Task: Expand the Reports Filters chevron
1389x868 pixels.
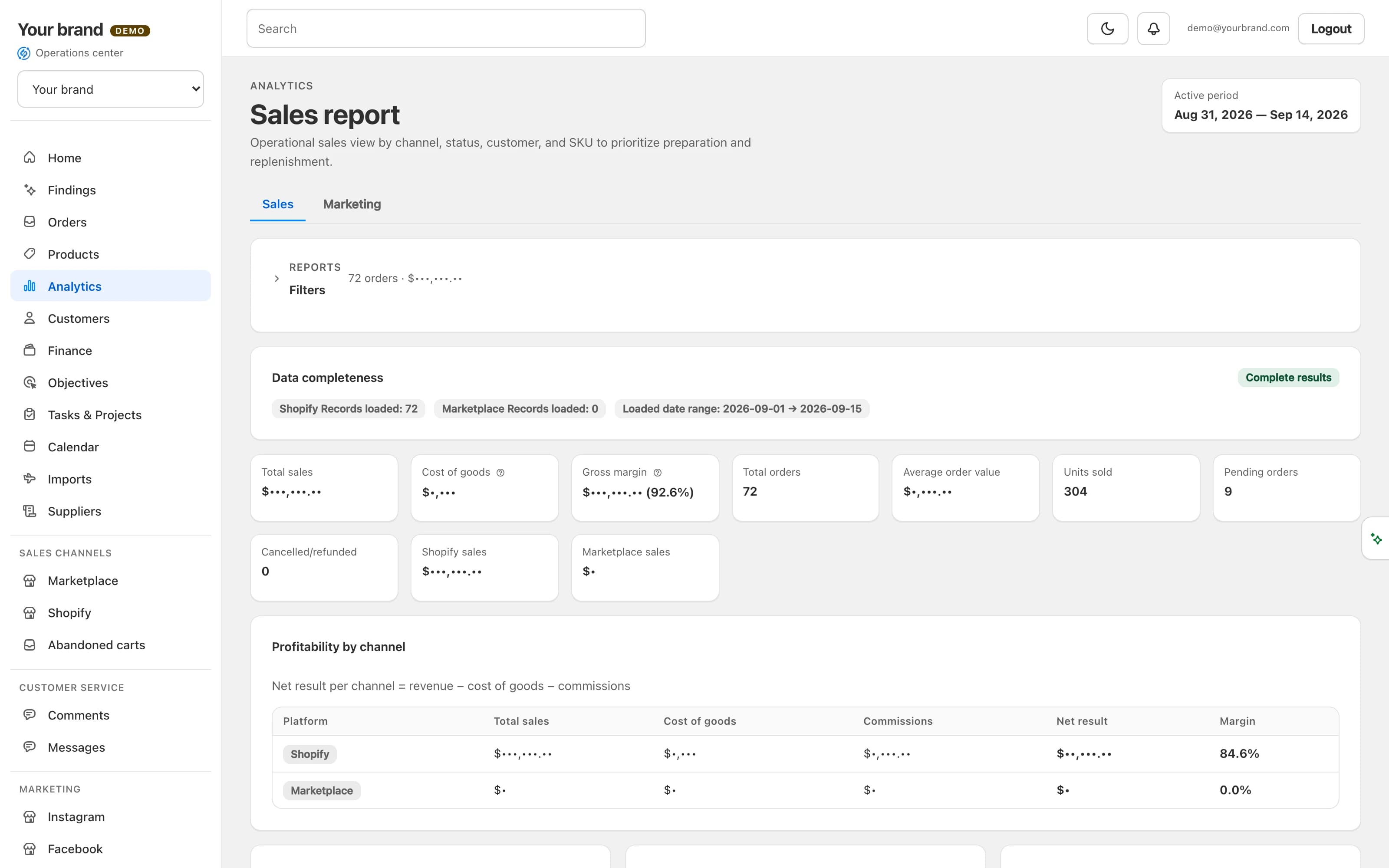Action: point(276,279)
